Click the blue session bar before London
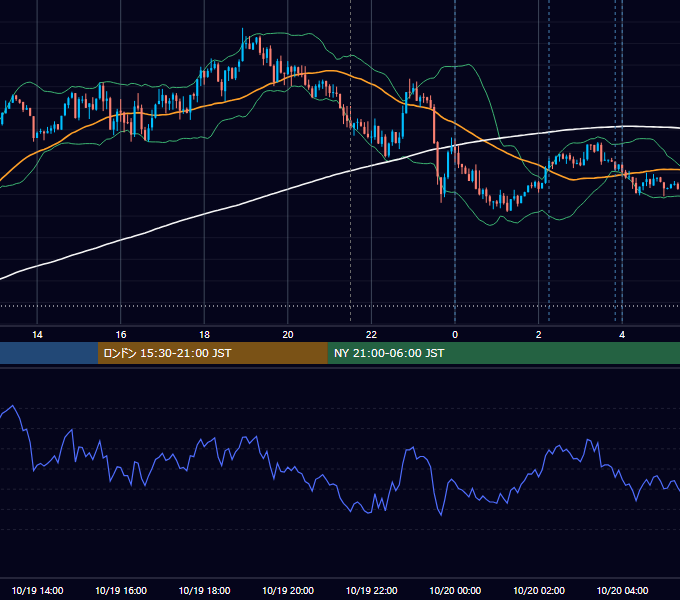This screenshot has width=680, height=600. 49,353
